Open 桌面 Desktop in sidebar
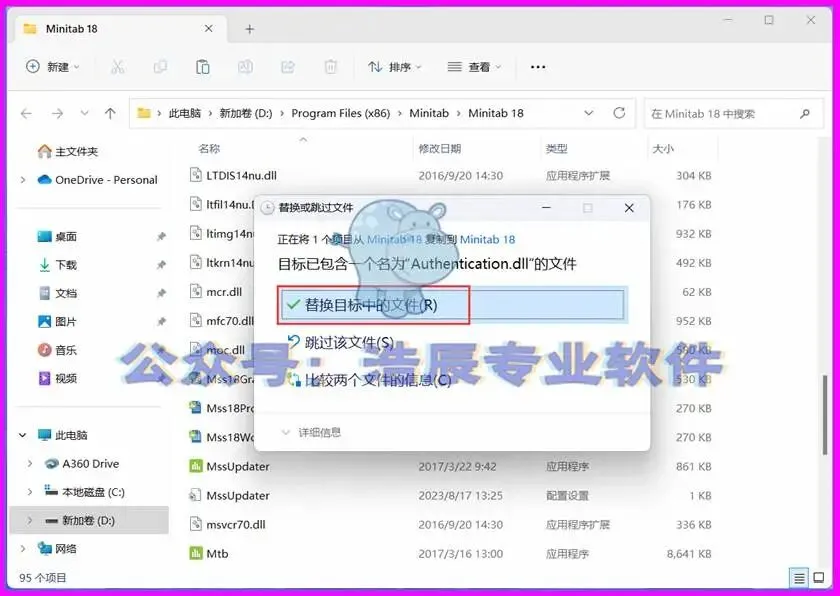The image size is (840, 596). (57, 236)
